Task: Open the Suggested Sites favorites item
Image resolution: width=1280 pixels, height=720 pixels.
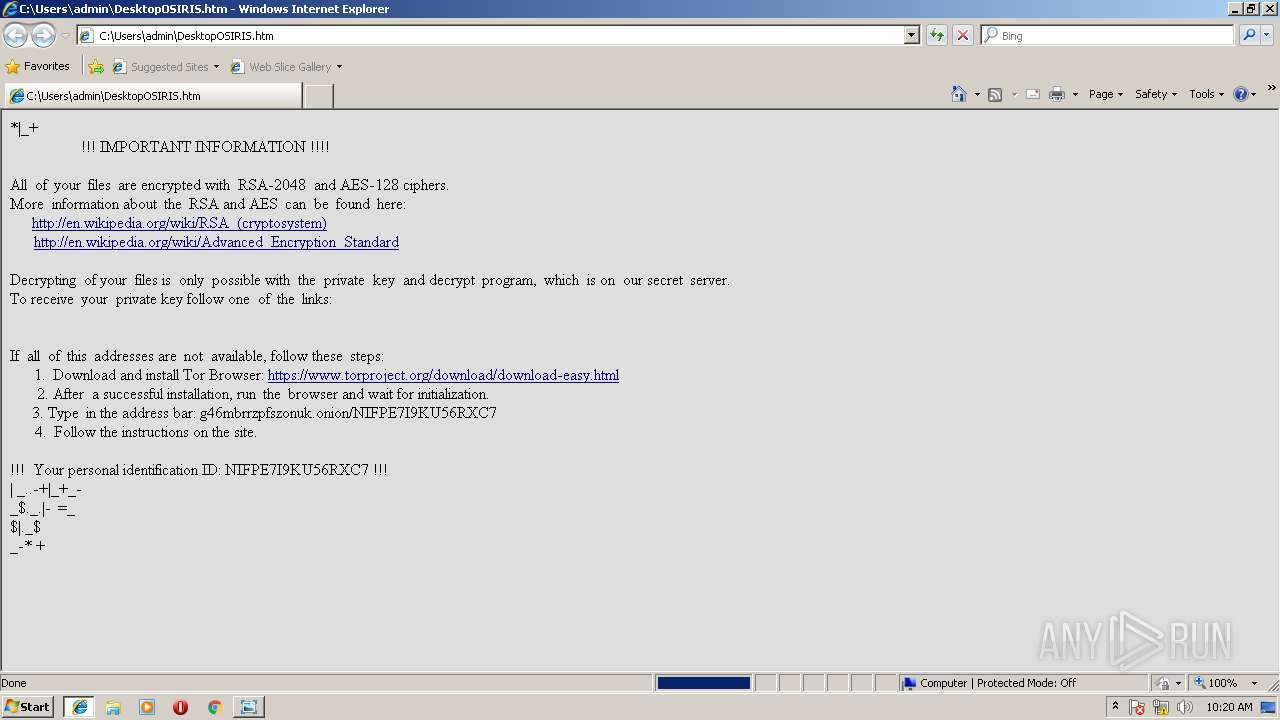Action: (x=165, y=67)
